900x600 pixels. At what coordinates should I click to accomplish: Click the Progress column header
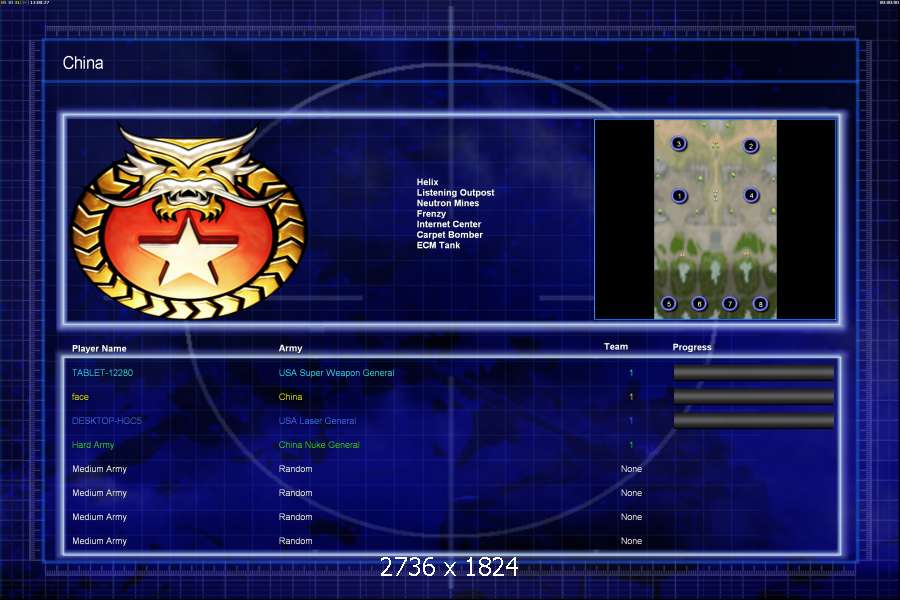692,347
